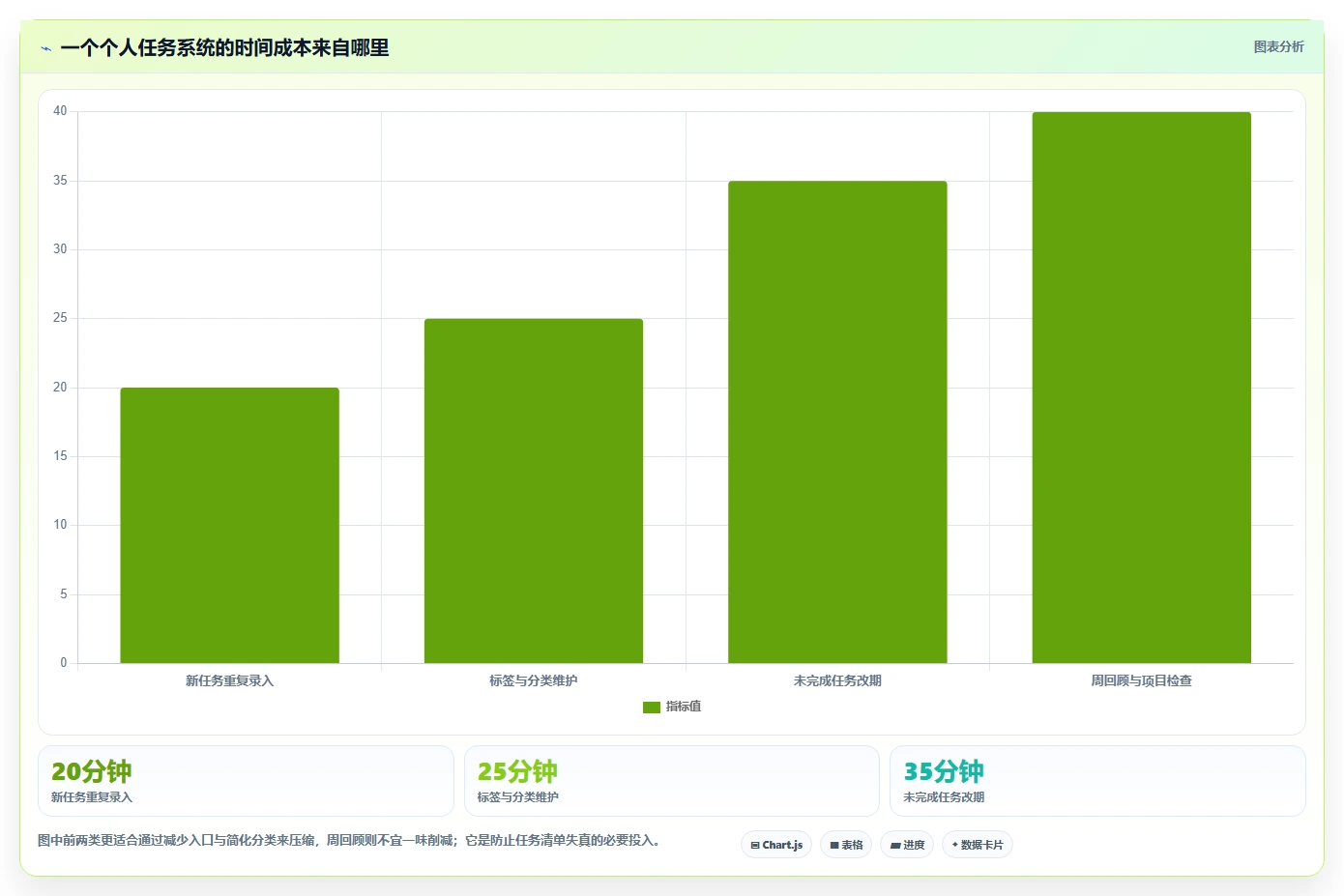The width and height of the screenshot is (1344, 896).
Task: Click the 未完成任务改期 bar in chart
Action: [x=837, y=422]
